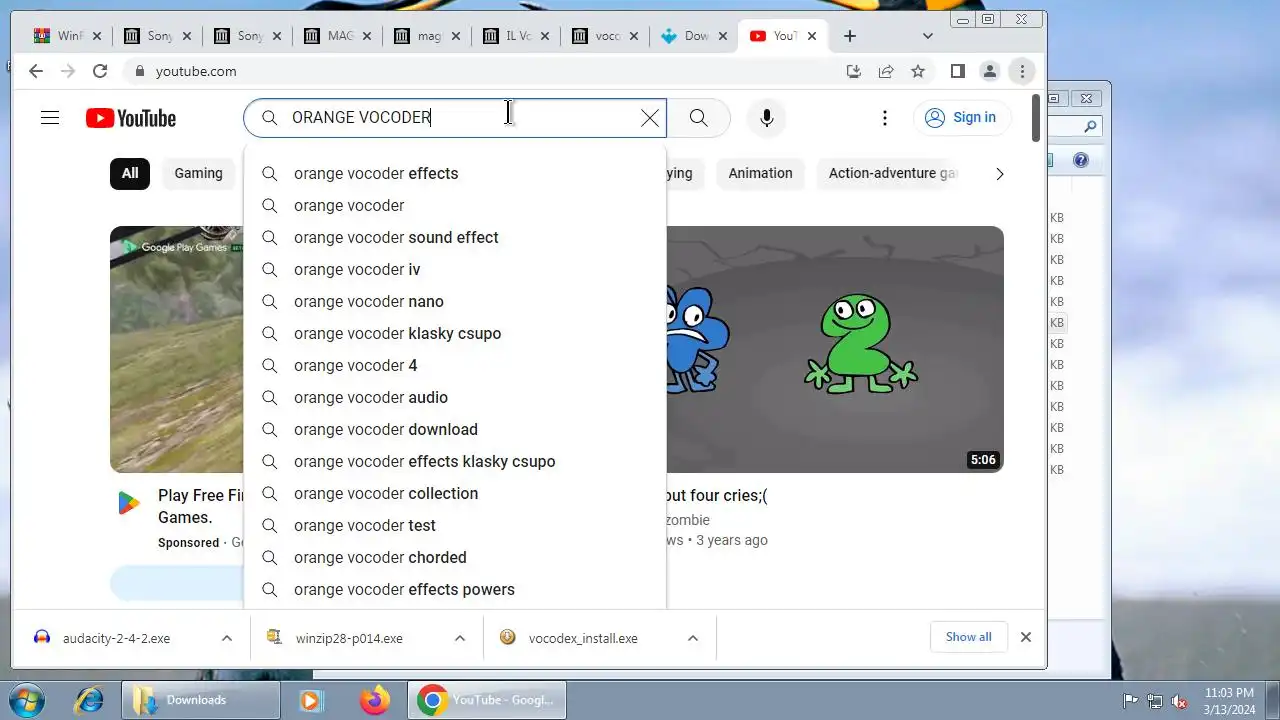Choose suggestion orange vocoder effects klasky csupo
1280x720 pixels.
click(455, 461)
